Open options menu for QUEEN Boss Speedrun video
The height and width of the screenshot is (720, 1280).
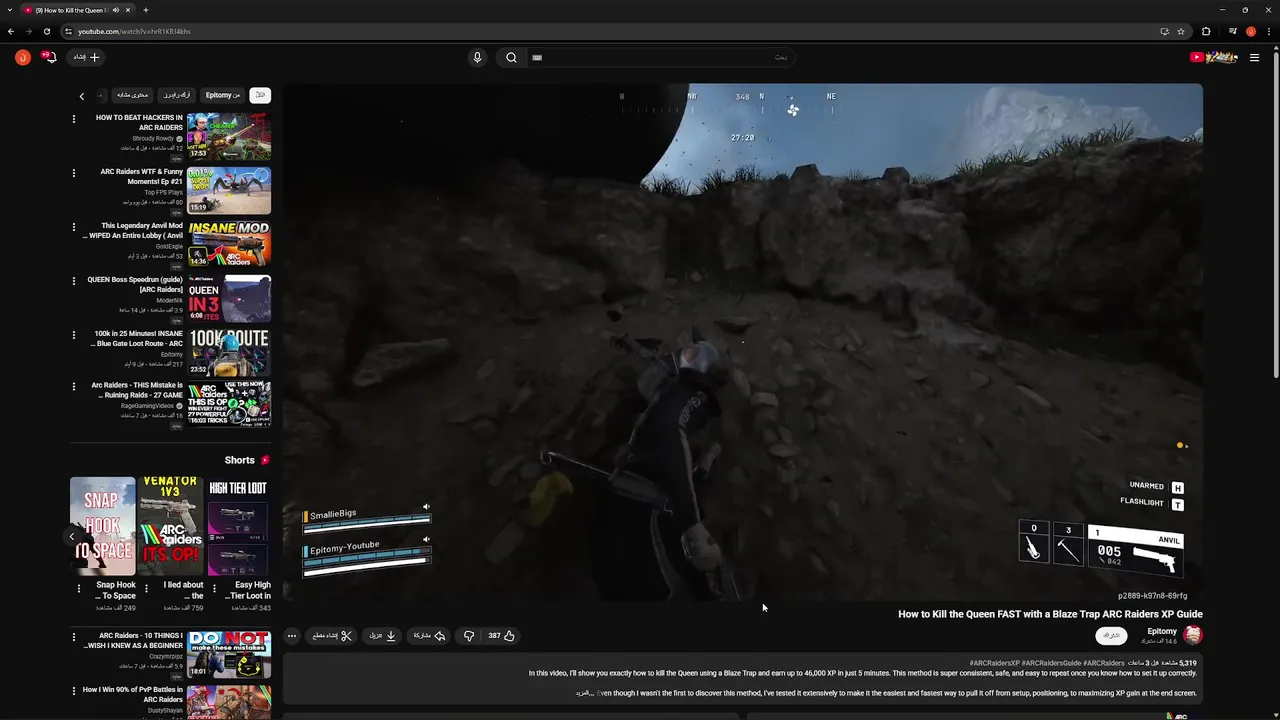point(73,281)
